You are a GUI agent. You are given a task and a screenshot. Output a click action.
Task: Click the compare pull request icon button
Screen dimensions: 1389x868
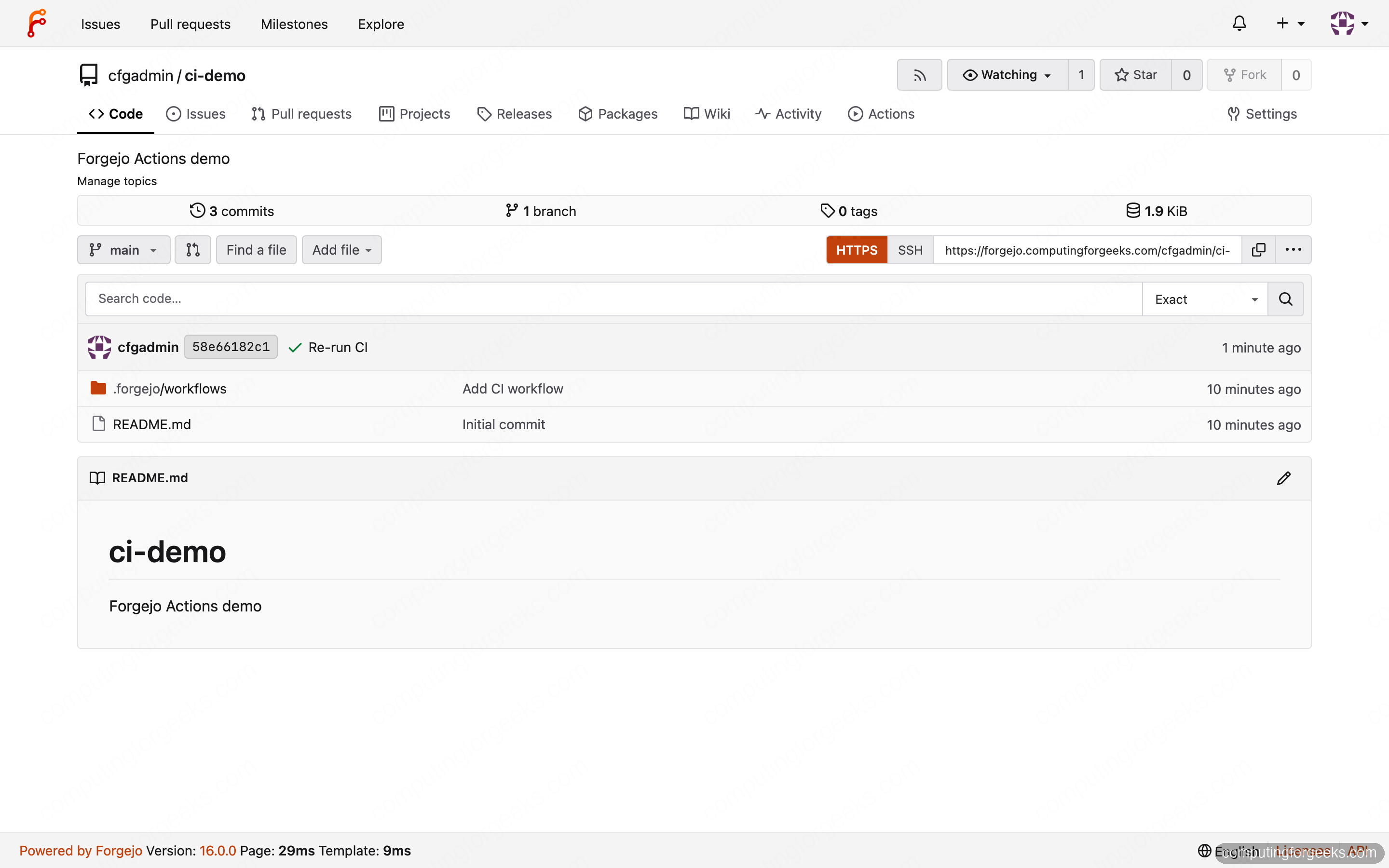click(x=193, y=250)
